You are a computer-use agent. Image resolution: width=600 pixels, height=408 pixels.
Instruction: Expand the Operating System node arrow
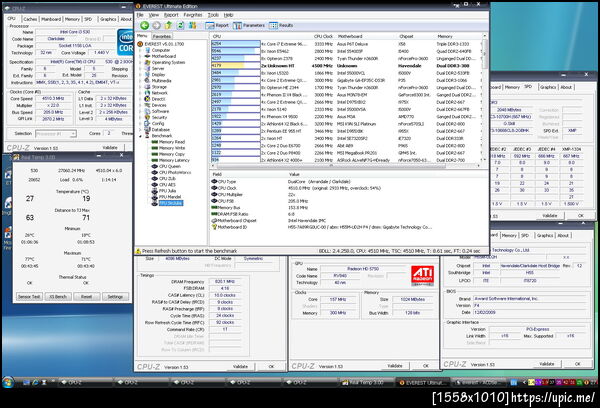coord(140,62)
